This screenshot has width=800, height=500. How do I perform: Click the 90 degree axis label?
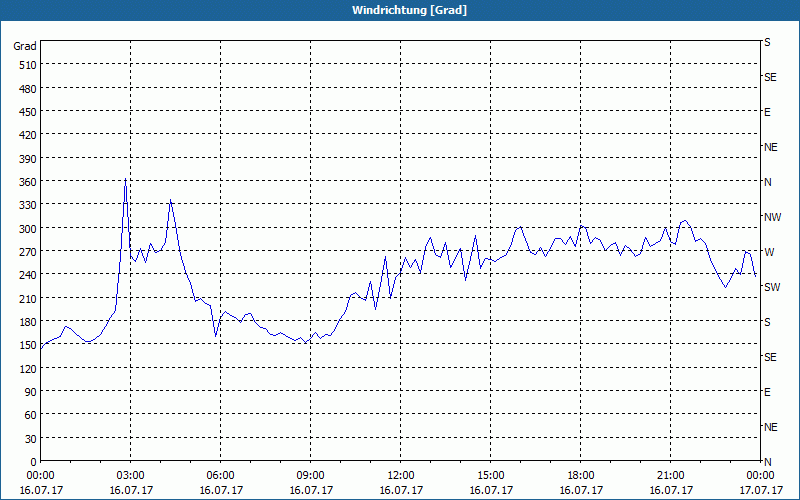(31, 392)
